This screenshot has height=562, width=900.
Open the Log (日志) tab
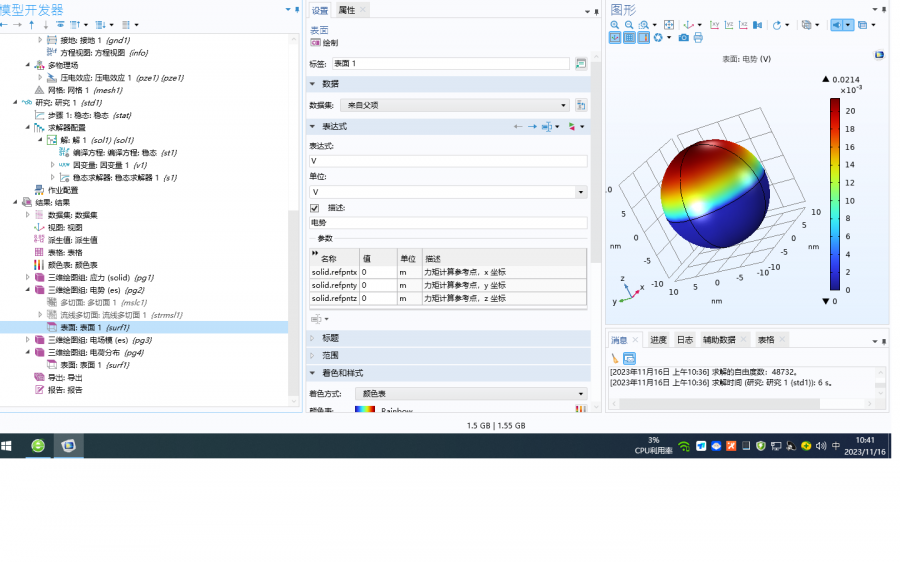(684, 340)
